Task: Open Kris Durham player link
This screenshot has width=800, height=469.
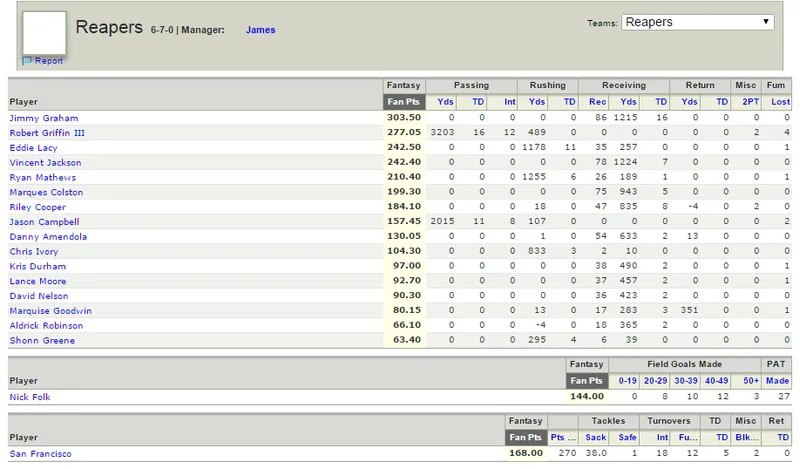Action: 37,266
